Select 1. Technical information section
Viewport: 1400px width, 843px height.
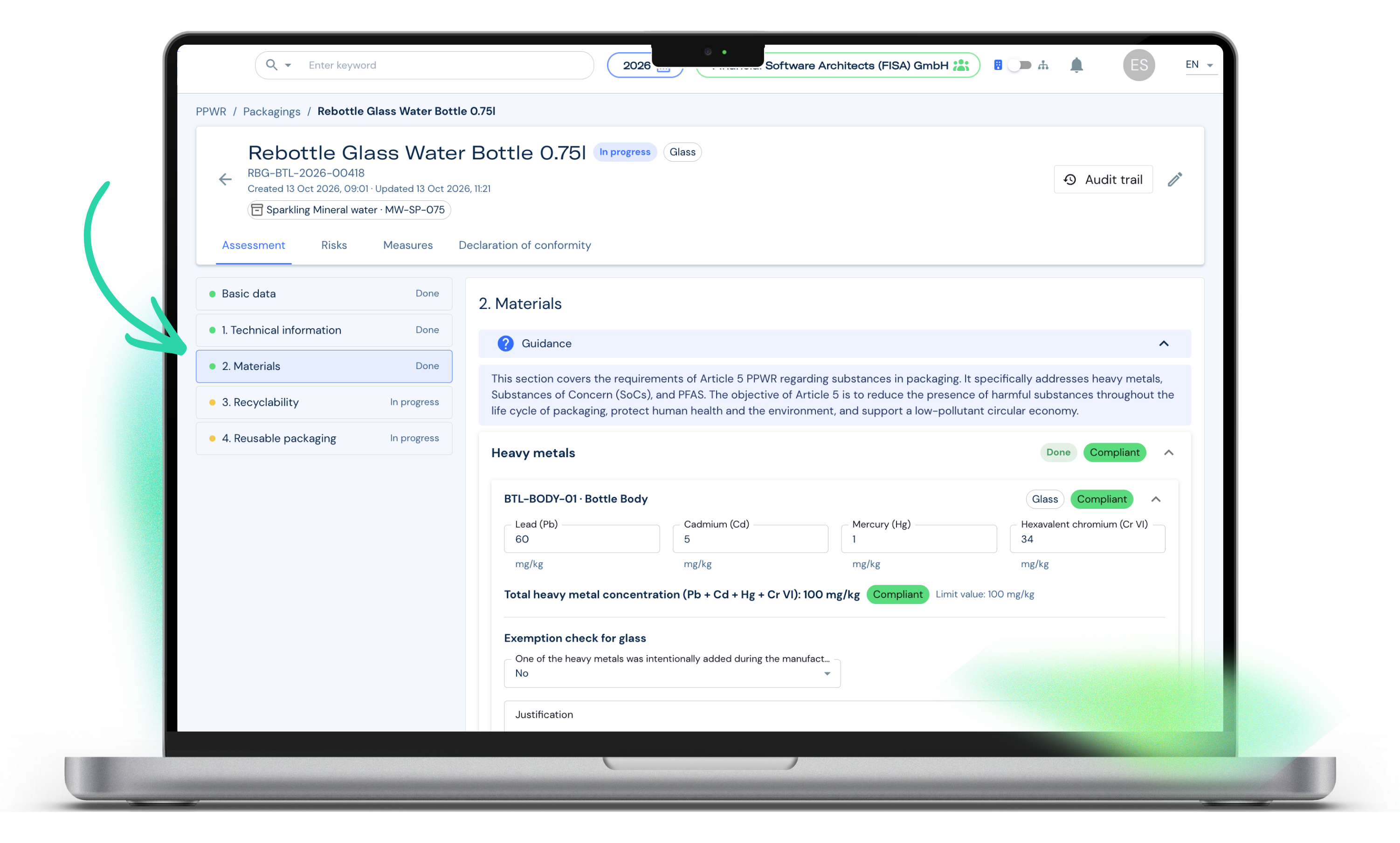click(324, 330)
